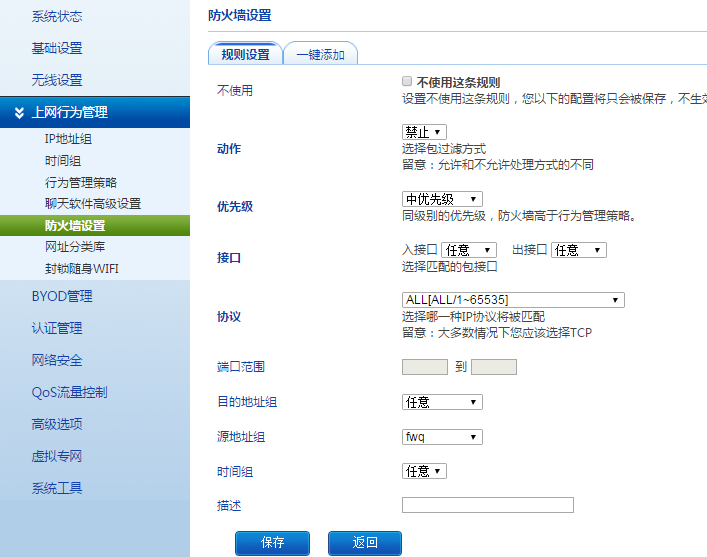
Task: Open the 目的地址组 dropdown
Action: click(442, 402)
